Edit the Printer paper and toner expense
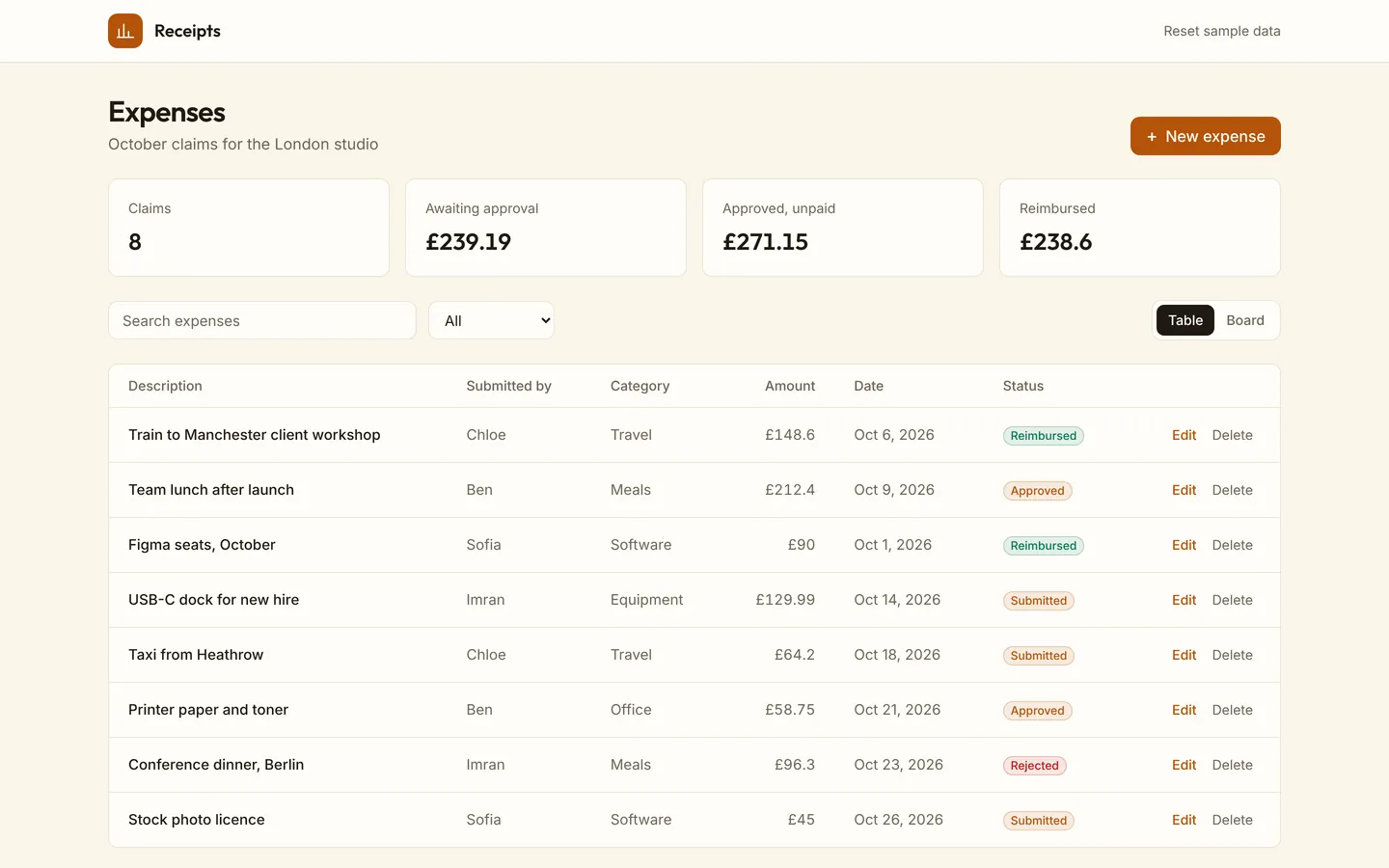1389x868 pixels. (1184, 710)
